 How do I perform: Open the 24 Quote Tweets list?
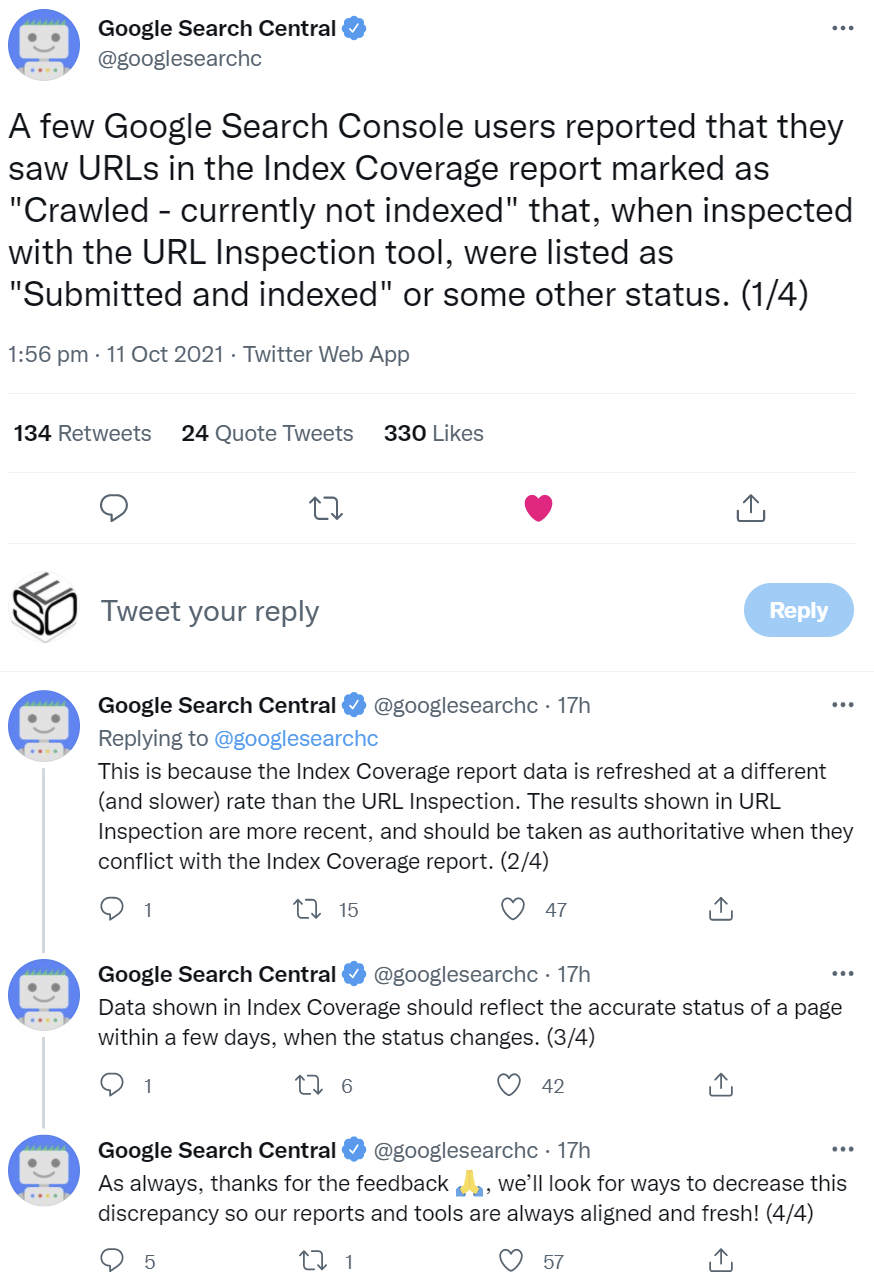point(267,433)
